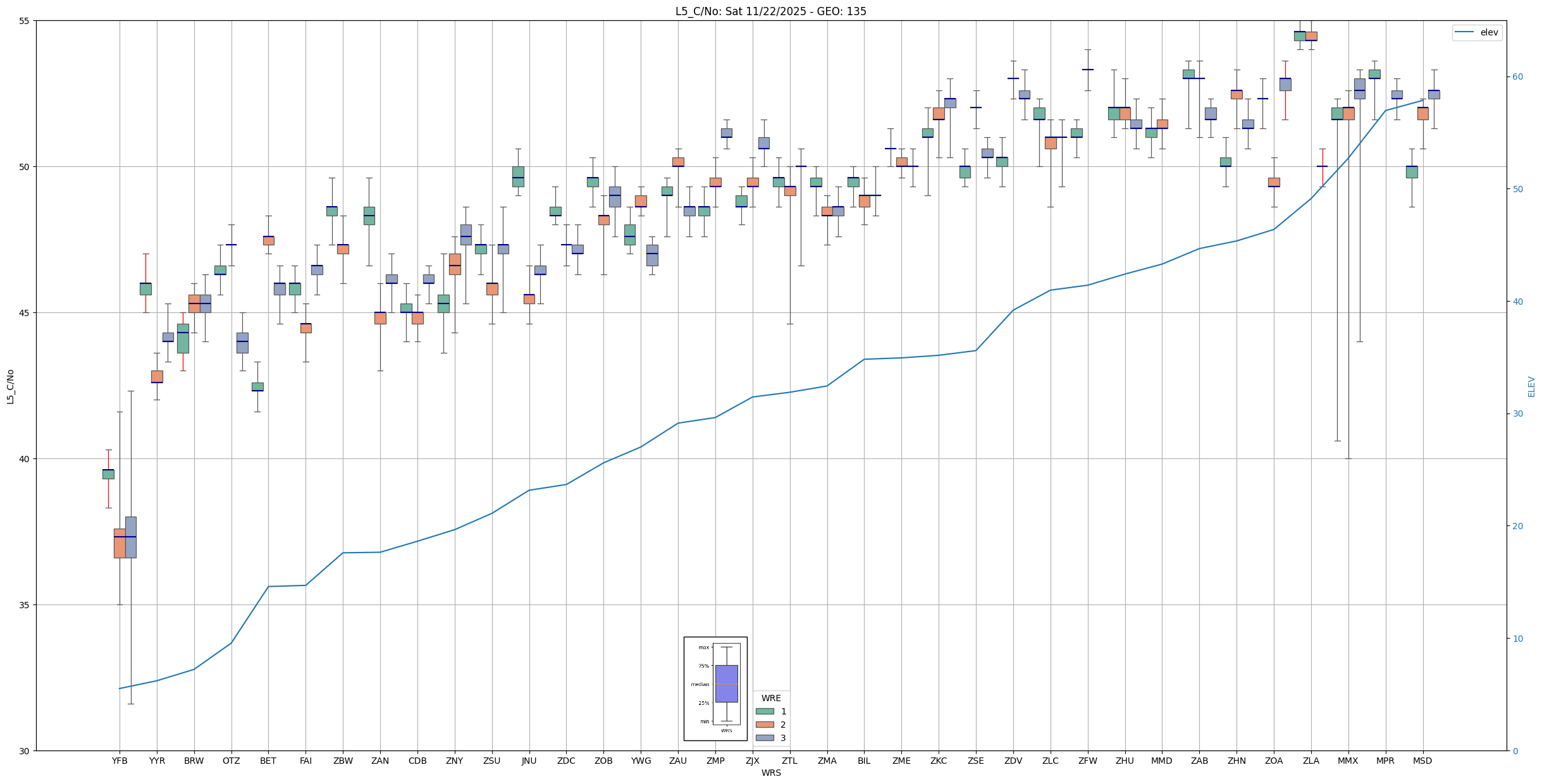
Task: Click the chart title text
Action: tap(770, 11)
